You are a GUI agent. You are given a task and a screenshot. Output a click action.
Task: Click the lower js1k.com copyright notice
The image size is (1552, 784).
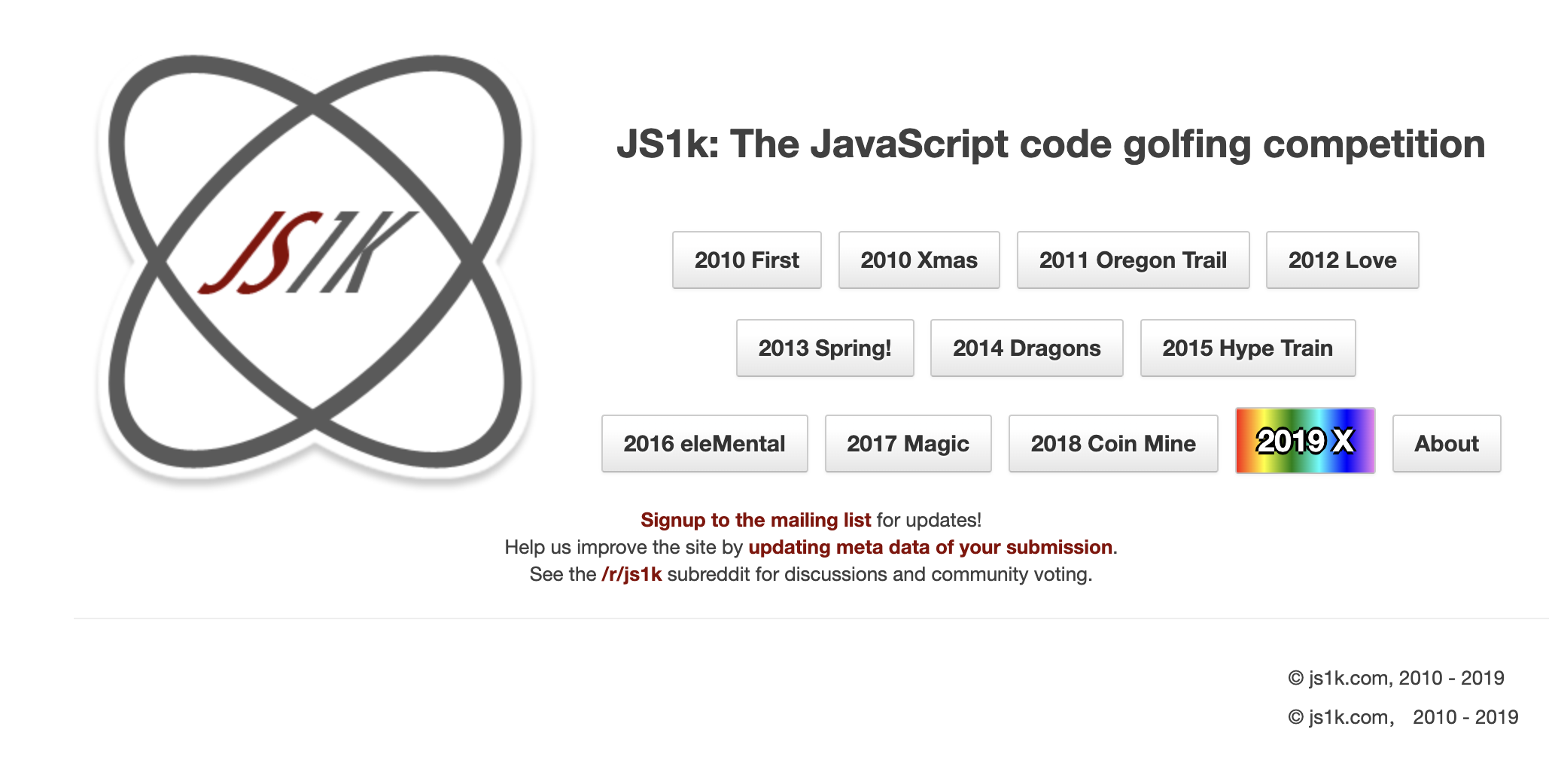coord(1402,717)
